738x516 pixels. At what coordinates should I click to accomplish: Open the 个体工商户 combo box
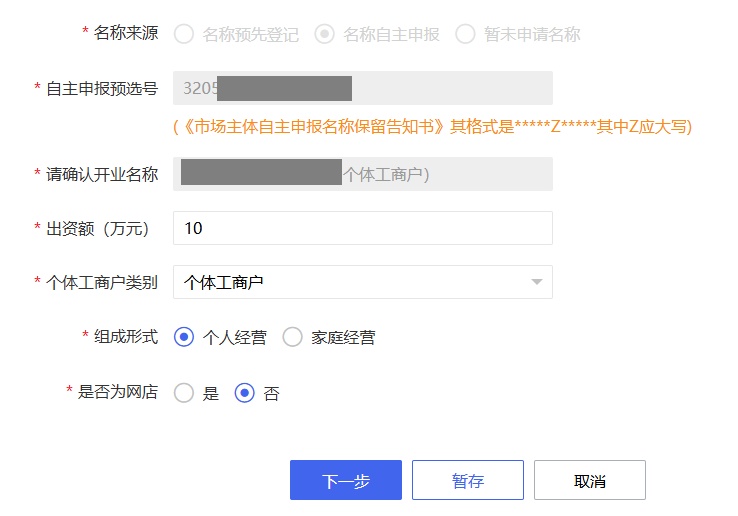363,282
